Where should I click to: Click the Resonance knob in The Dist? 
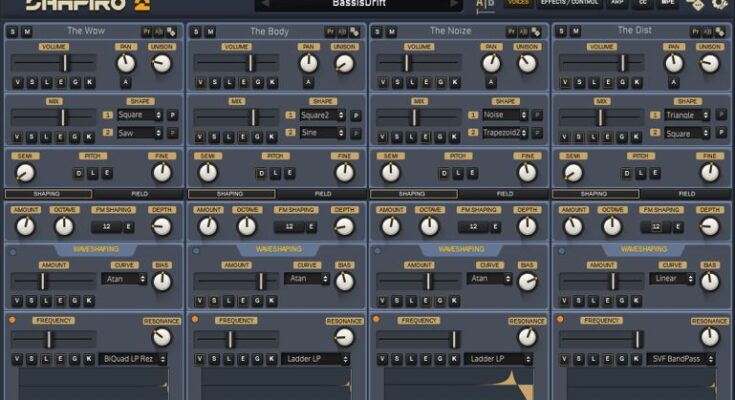click(709, 337)
